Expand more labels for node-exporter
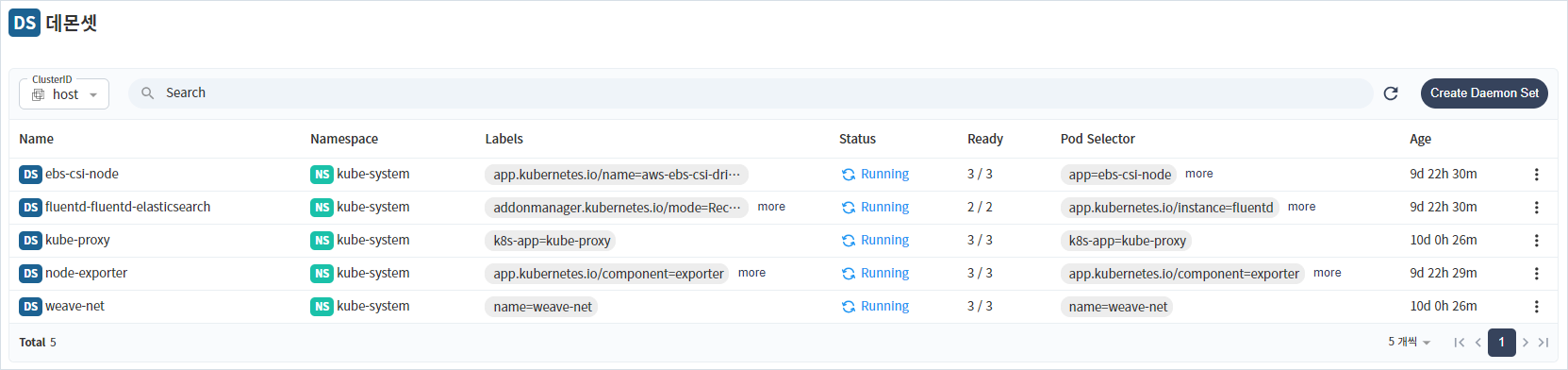 click(x=751, y=273)
